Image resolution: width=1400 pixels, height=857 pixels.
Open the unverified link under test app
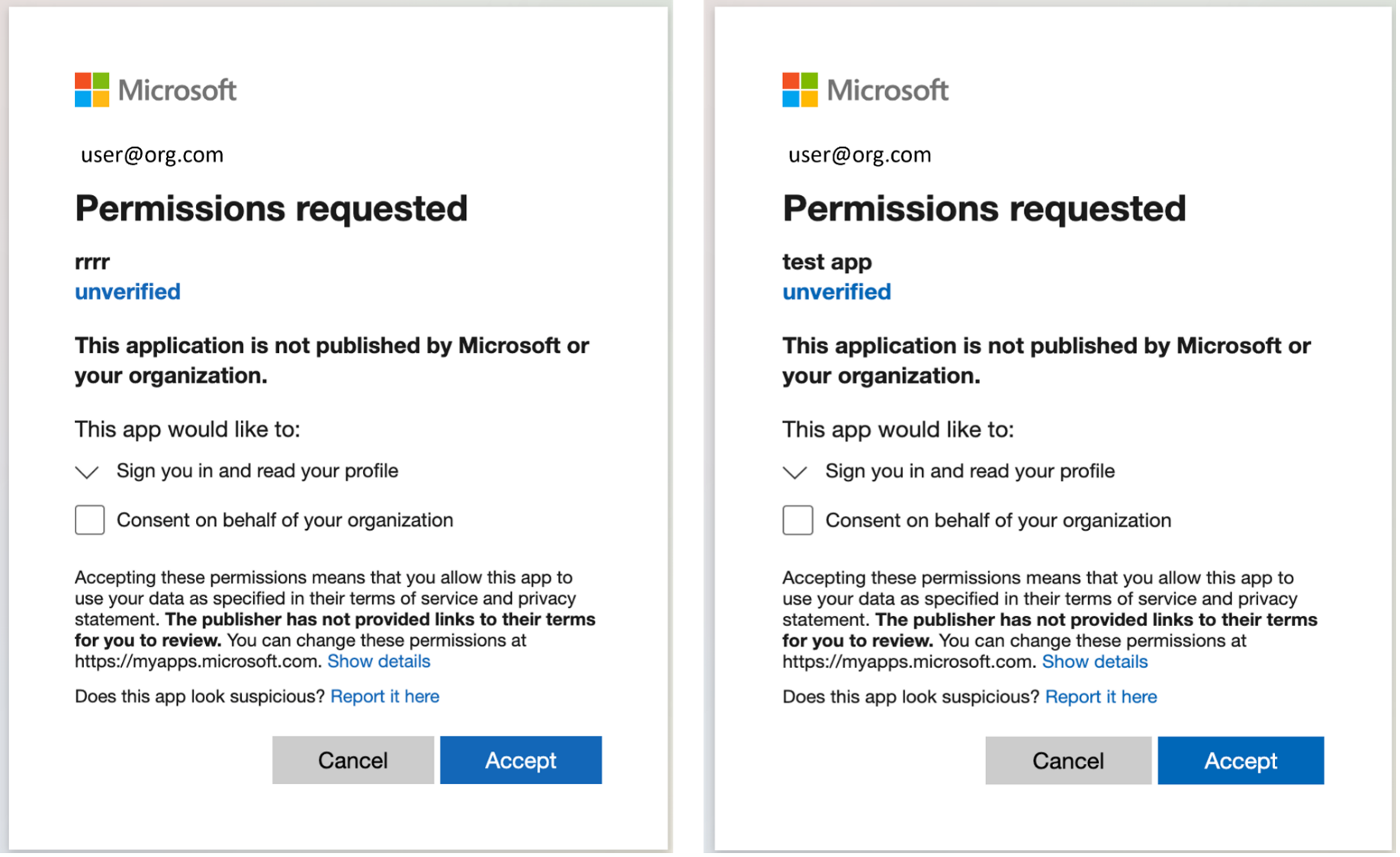tap(836, 292)
